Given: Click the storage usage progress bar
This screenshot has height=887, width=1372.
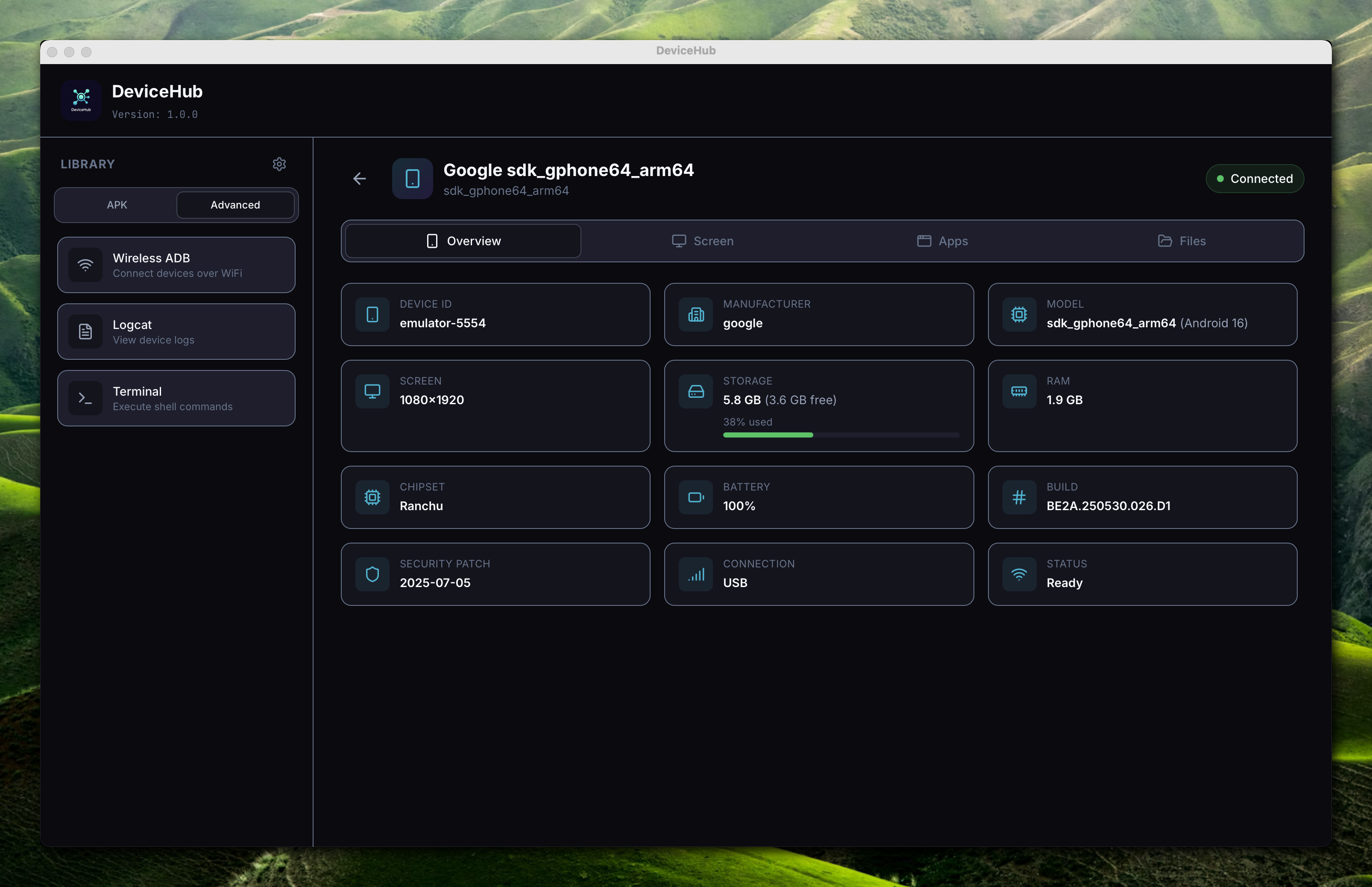Looking at the screenshot, I should [841, 435].
